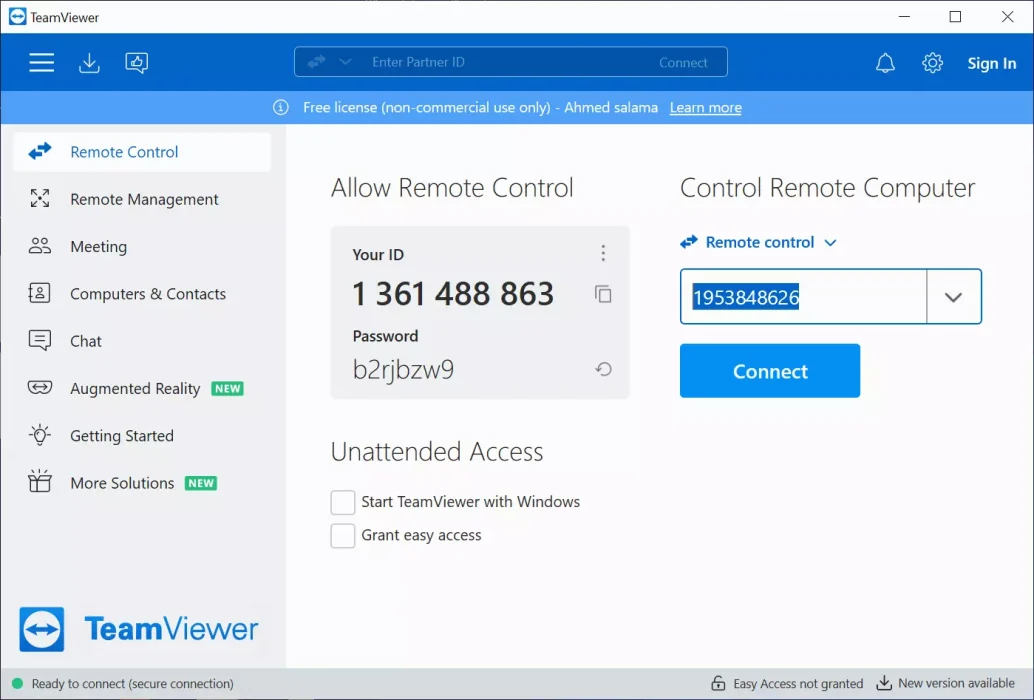Click the partner ID field showing 1953848626
Screen dimensions: 1034x700
(x=803, y=297)
